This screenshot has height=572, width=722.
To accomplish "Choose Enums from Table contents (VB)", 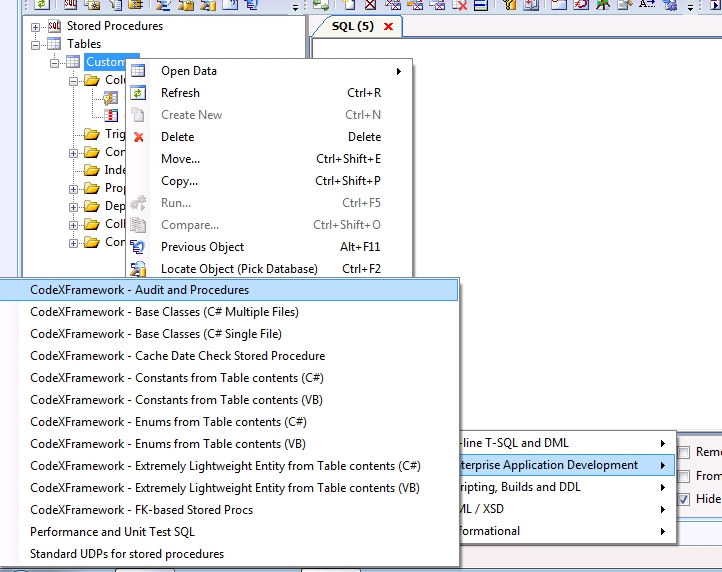I will pyautogui.click(x=229, y=444).
